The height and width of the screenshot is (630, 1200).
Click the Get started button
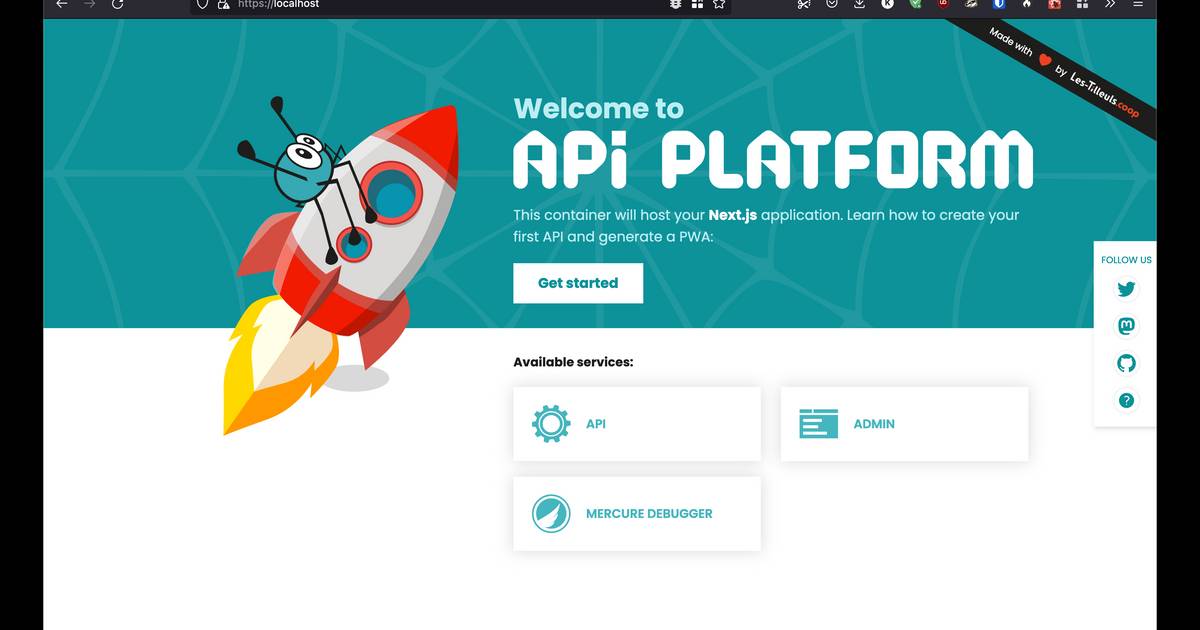click(578, 283)
